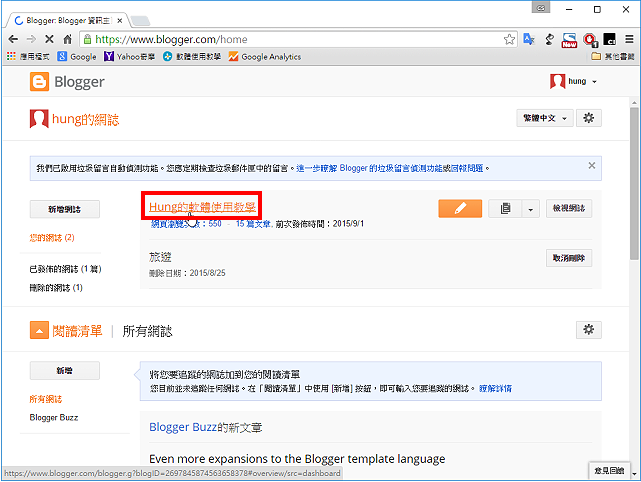
Task: Open the Blogger template language post title
Action: point(297,459)
